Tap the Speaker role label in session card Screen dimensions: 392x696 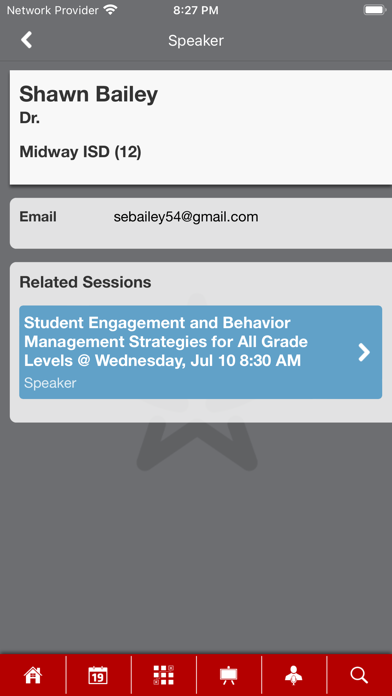pos(50,383)
